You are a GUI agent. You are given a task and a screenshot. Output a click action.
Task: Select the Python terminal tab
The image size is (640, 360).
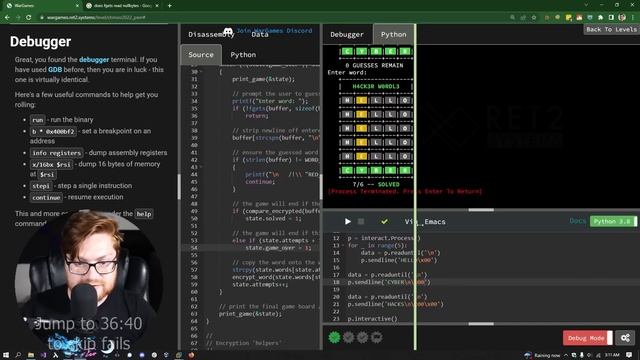click(x=393, y=35)
